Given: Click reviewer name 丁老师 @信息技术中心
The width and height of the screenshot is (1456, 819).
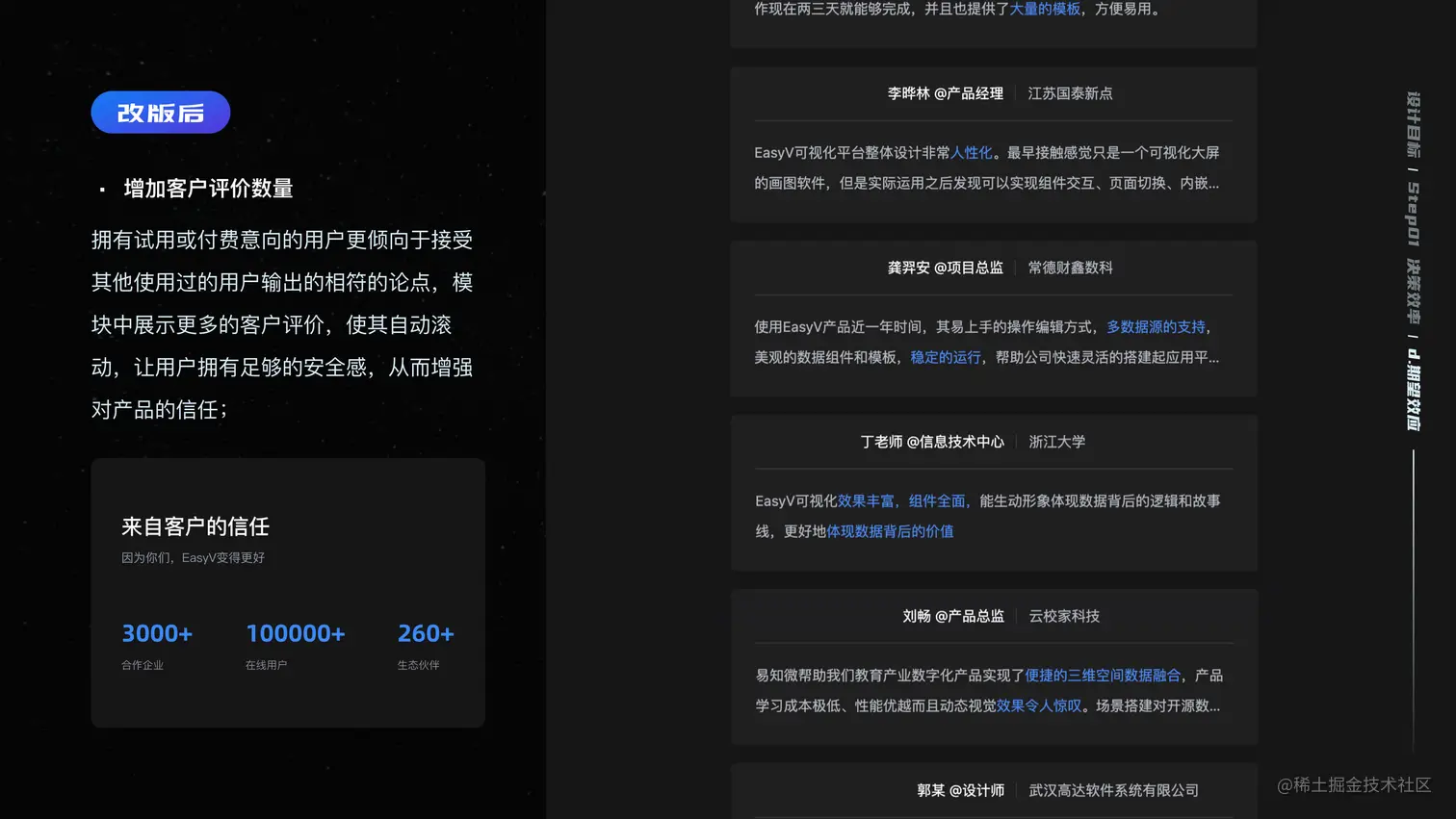Looking at the screenshot, I should (x=932, y=442).
